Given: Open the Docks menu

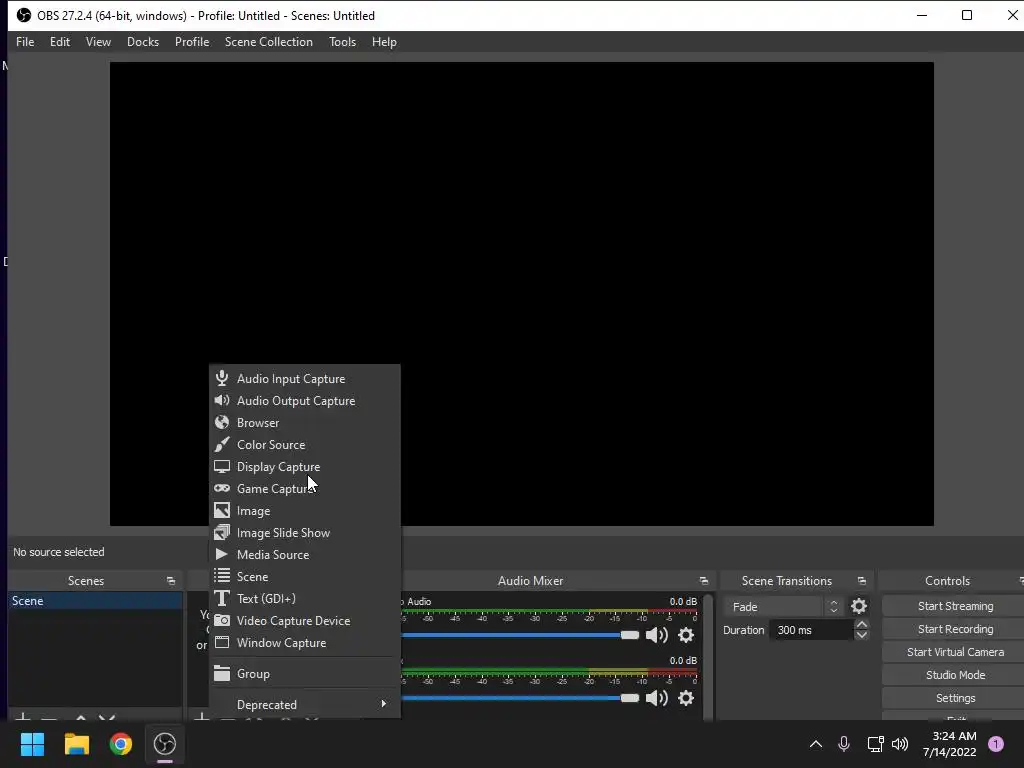Looking at the screenshot, I should 143,42.
